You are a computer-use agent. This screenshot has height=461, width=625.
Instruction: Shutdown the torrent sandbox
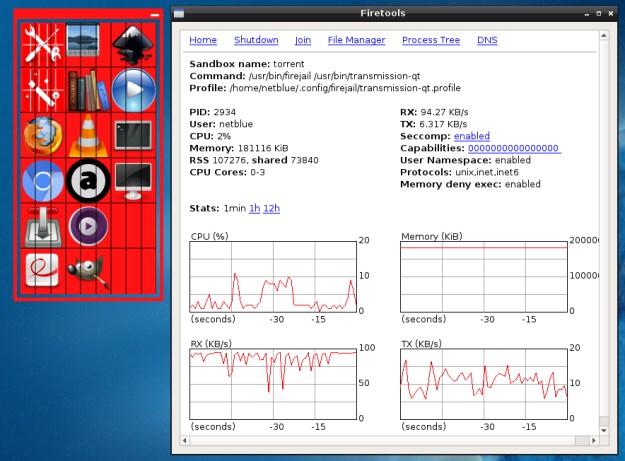[x=256, y=40]
